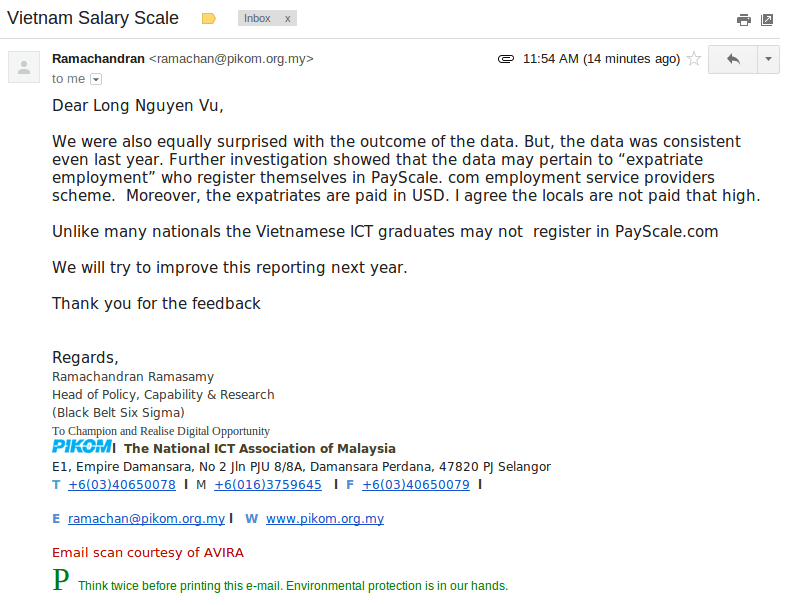Click the telephone number +6(03)40650078

[x=122, y=485]
